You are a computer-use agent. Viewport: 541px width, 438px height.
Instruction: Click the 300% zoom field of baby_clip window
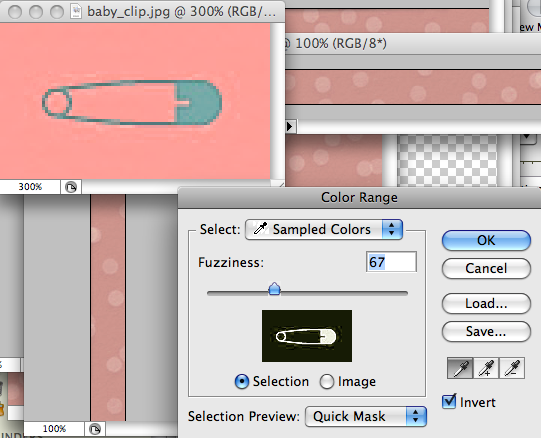pyautogui.click(x=30, y=187)
